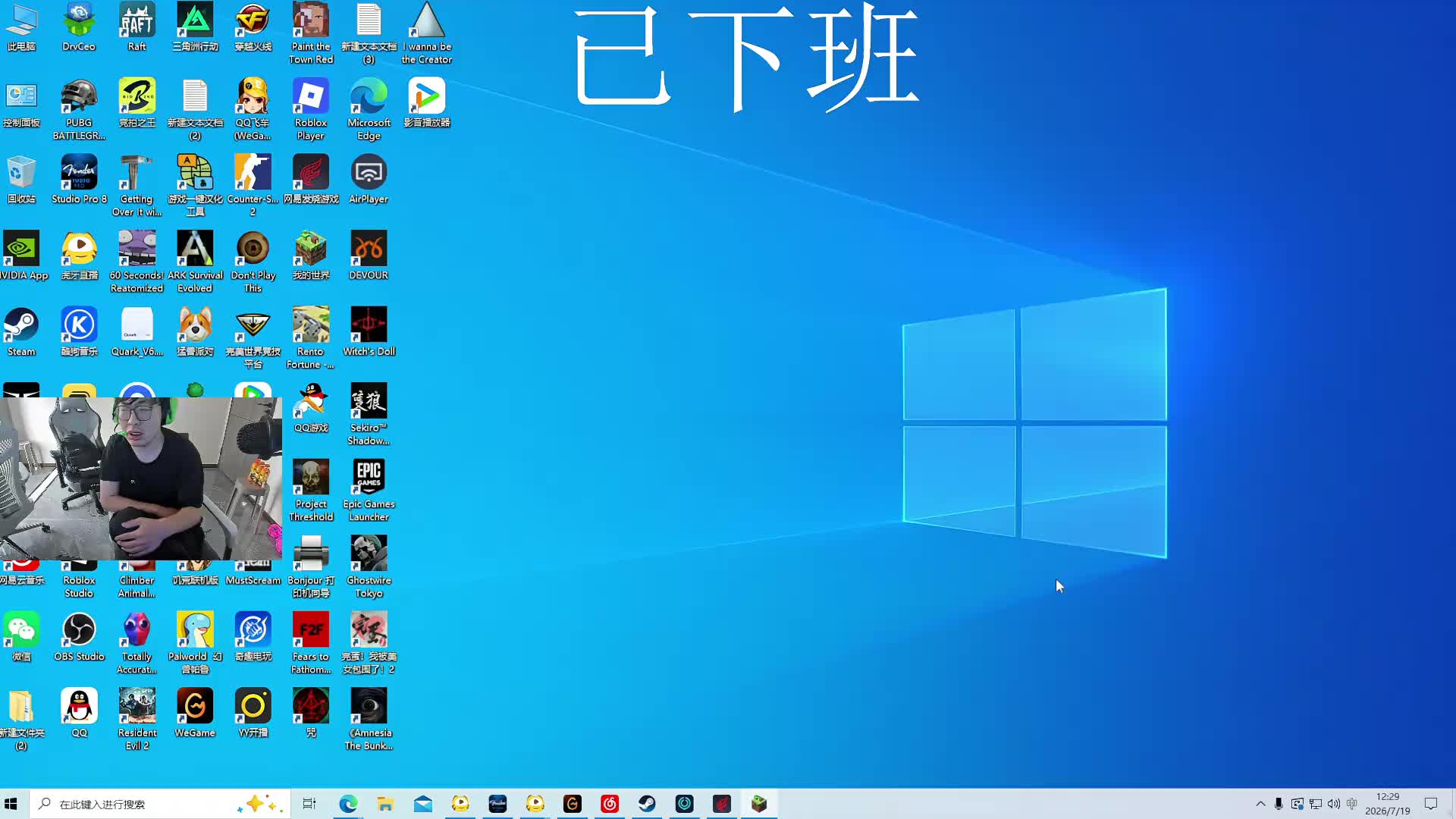Open This PC desktop icon
This screenshot has height=819, width=1456.
[21, 27]
